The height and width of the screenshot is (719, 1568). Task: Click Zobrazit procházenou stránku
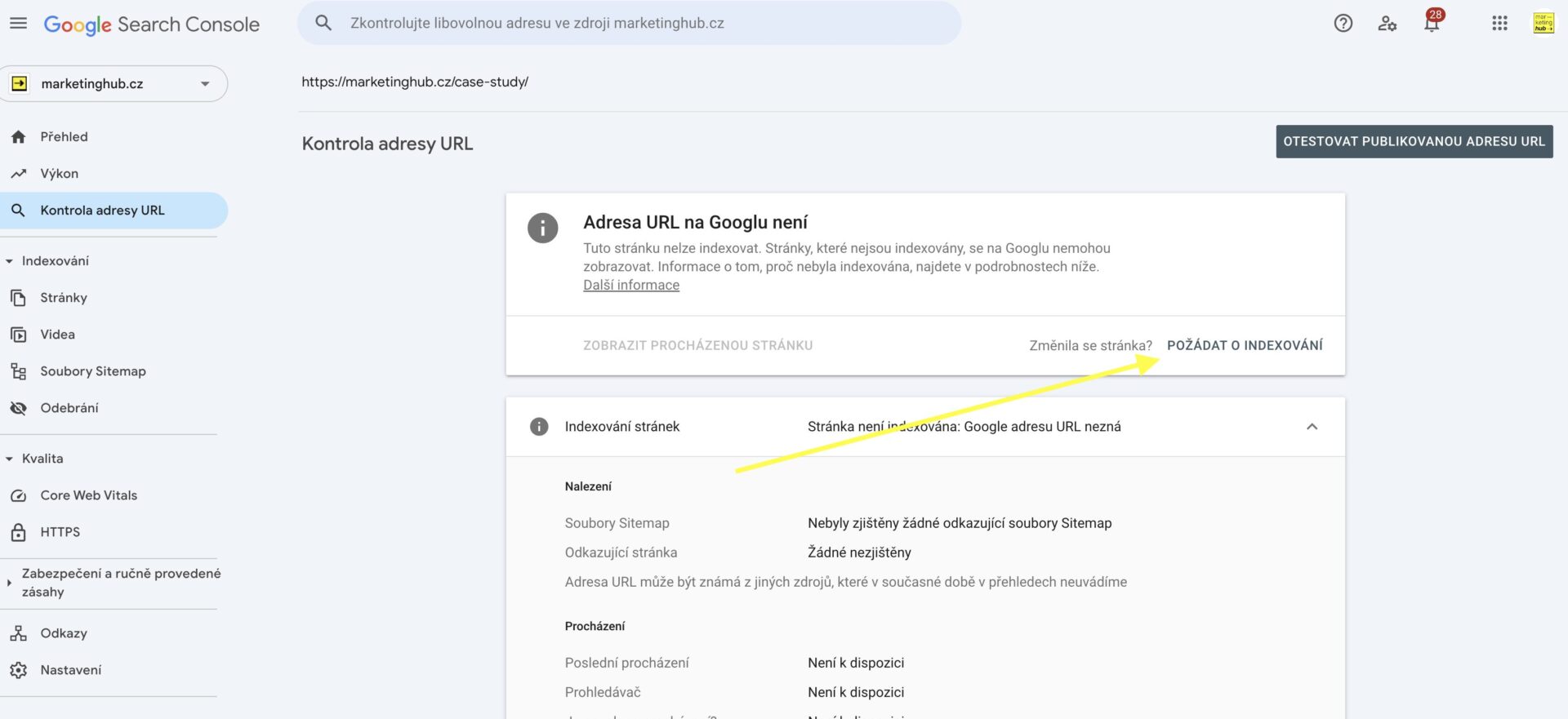(x=697, y=345)
